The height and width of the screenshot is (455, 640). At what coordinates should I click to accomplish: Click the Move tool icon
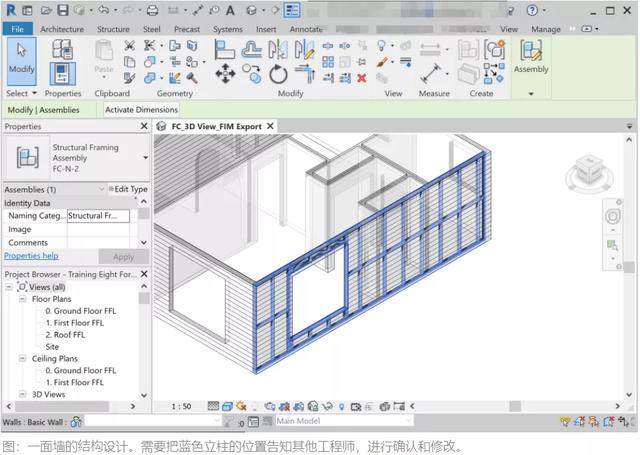(225, 73)
